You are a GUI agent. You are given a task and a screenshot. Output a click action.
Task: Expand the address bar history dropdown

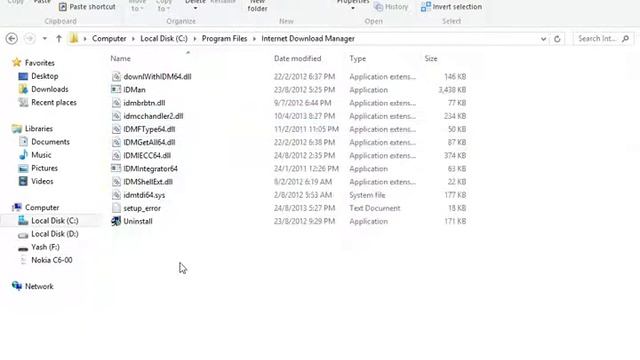(543, 39)
